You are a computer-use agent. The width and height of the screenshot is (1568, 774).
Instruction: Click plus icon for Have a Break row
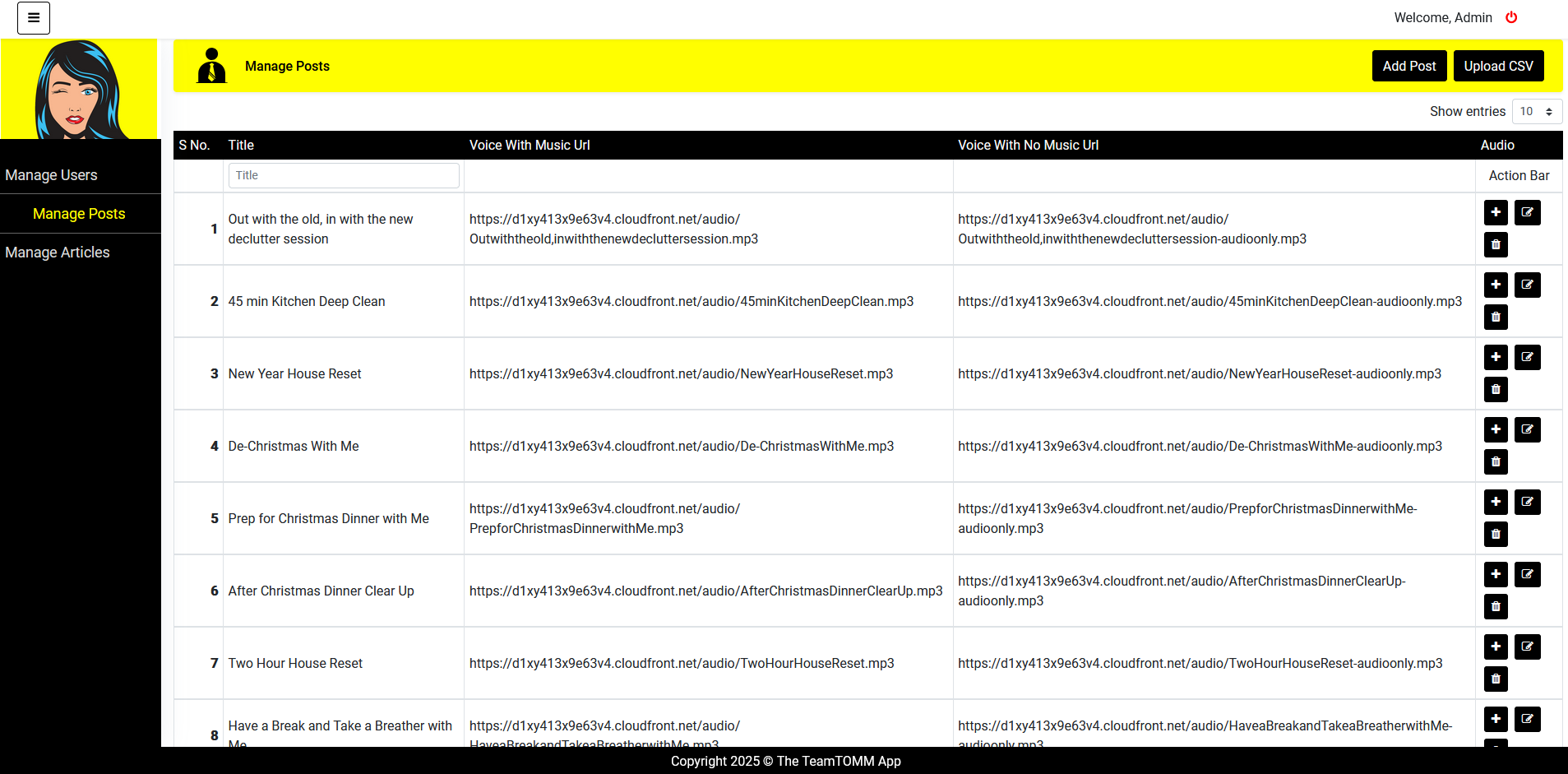1496,719
